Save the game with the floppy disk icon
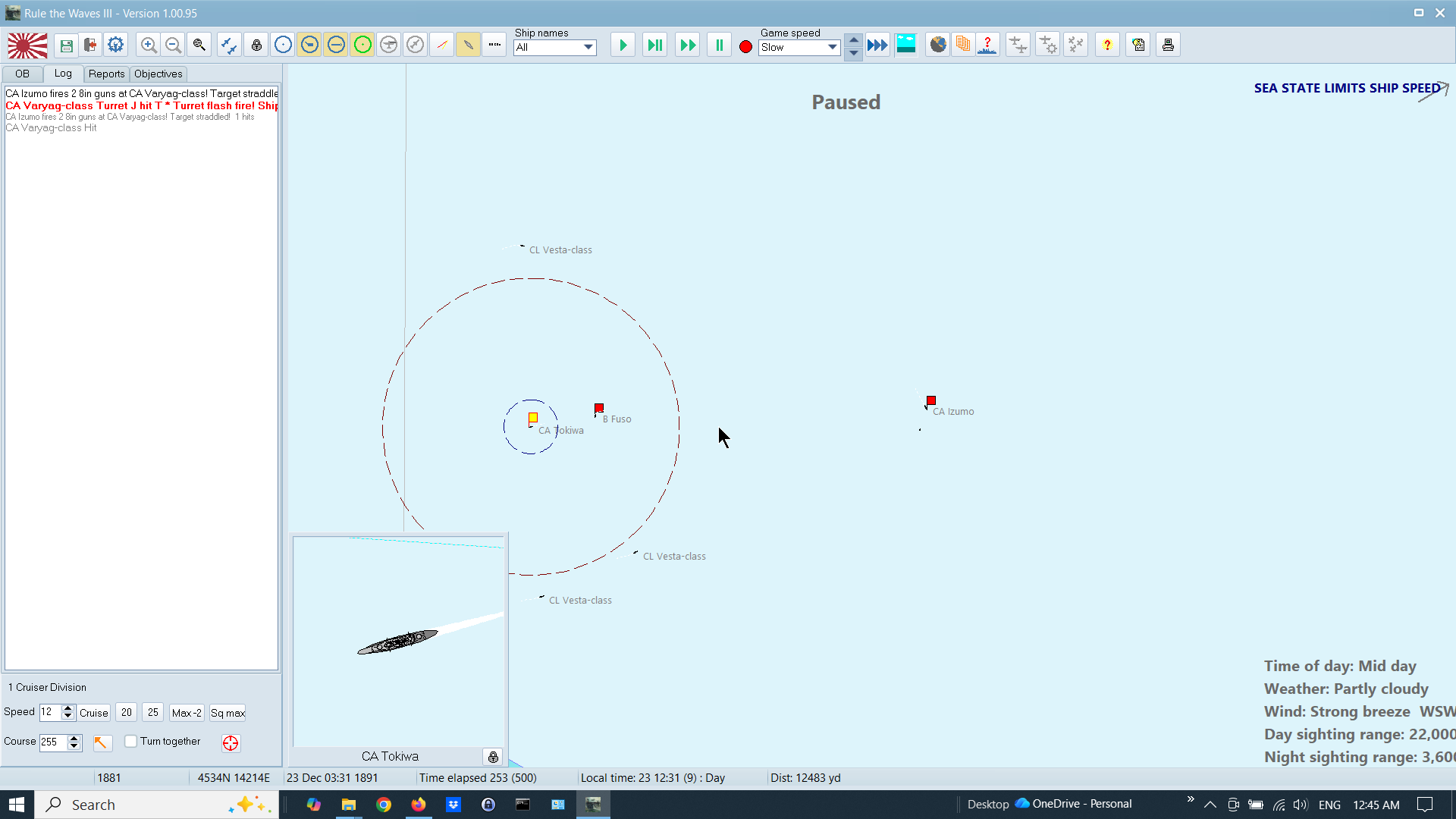Viewport: 1456px width, 819px height. coord(66,45)
